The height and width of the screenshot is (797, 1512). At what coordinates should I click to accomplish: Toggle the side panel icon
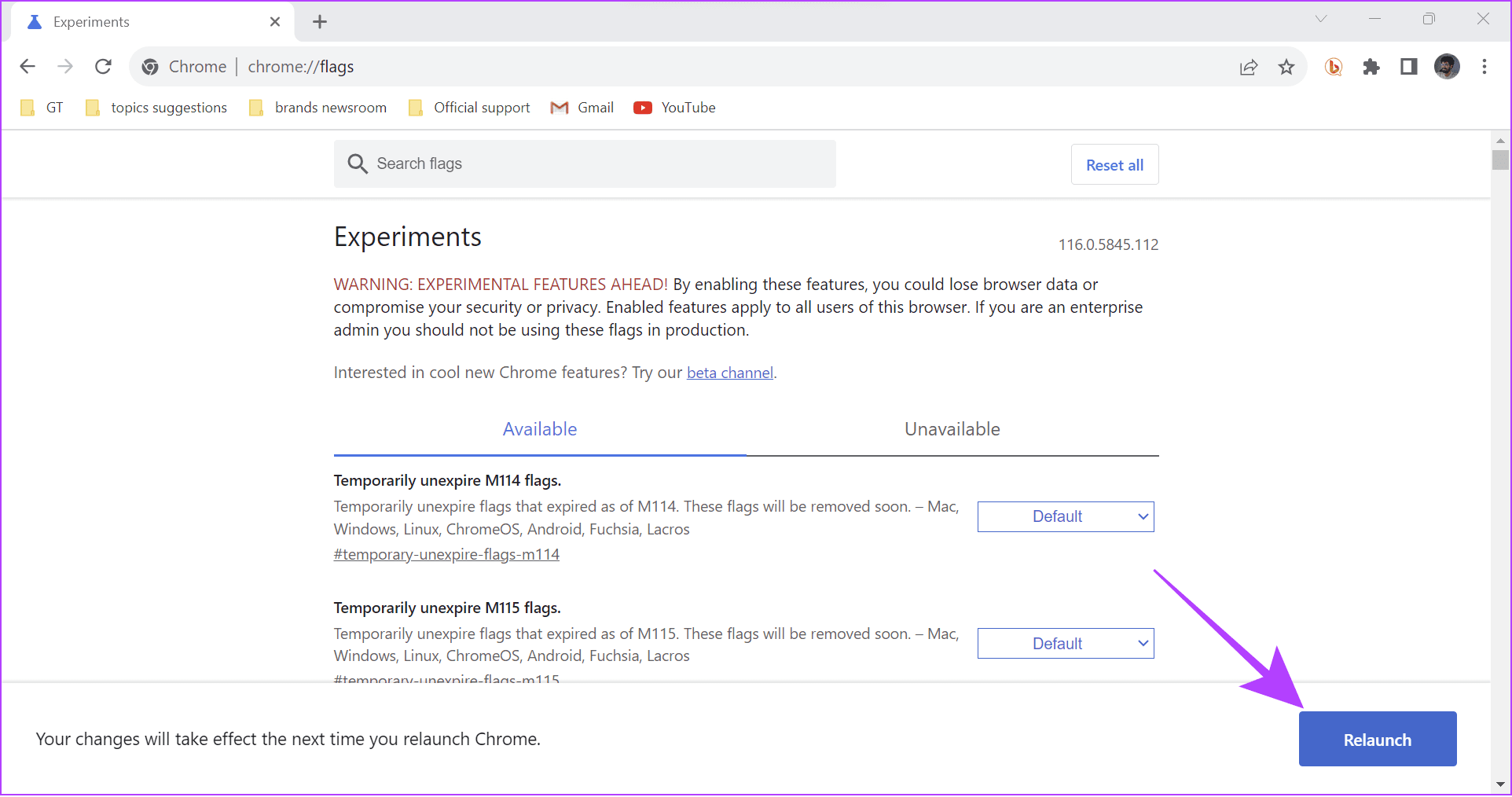coord(1409,67)
